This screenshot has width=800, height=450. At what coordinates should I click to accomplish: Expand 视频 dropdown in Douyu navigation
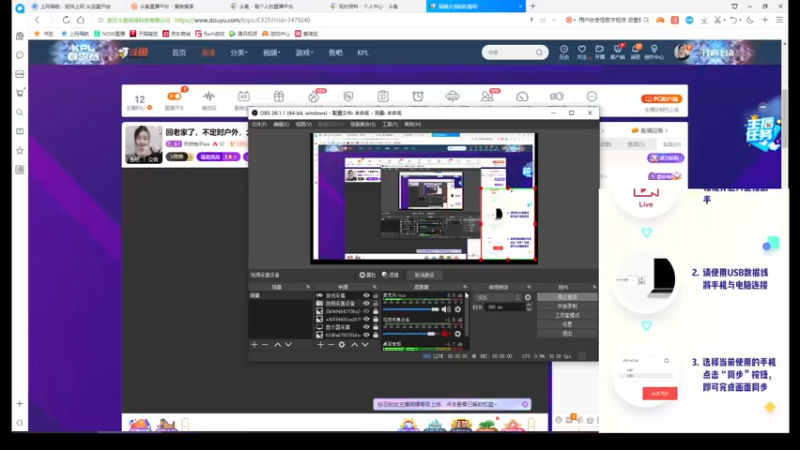(271, 53)
